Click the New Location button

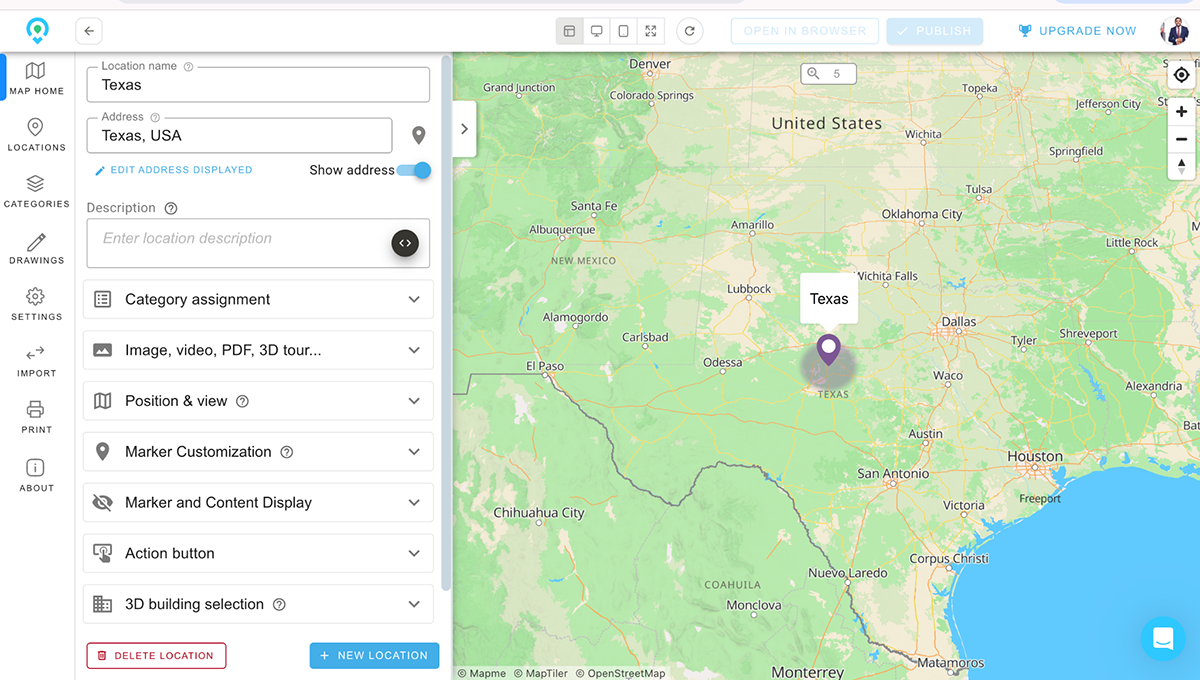click(374, 655)
